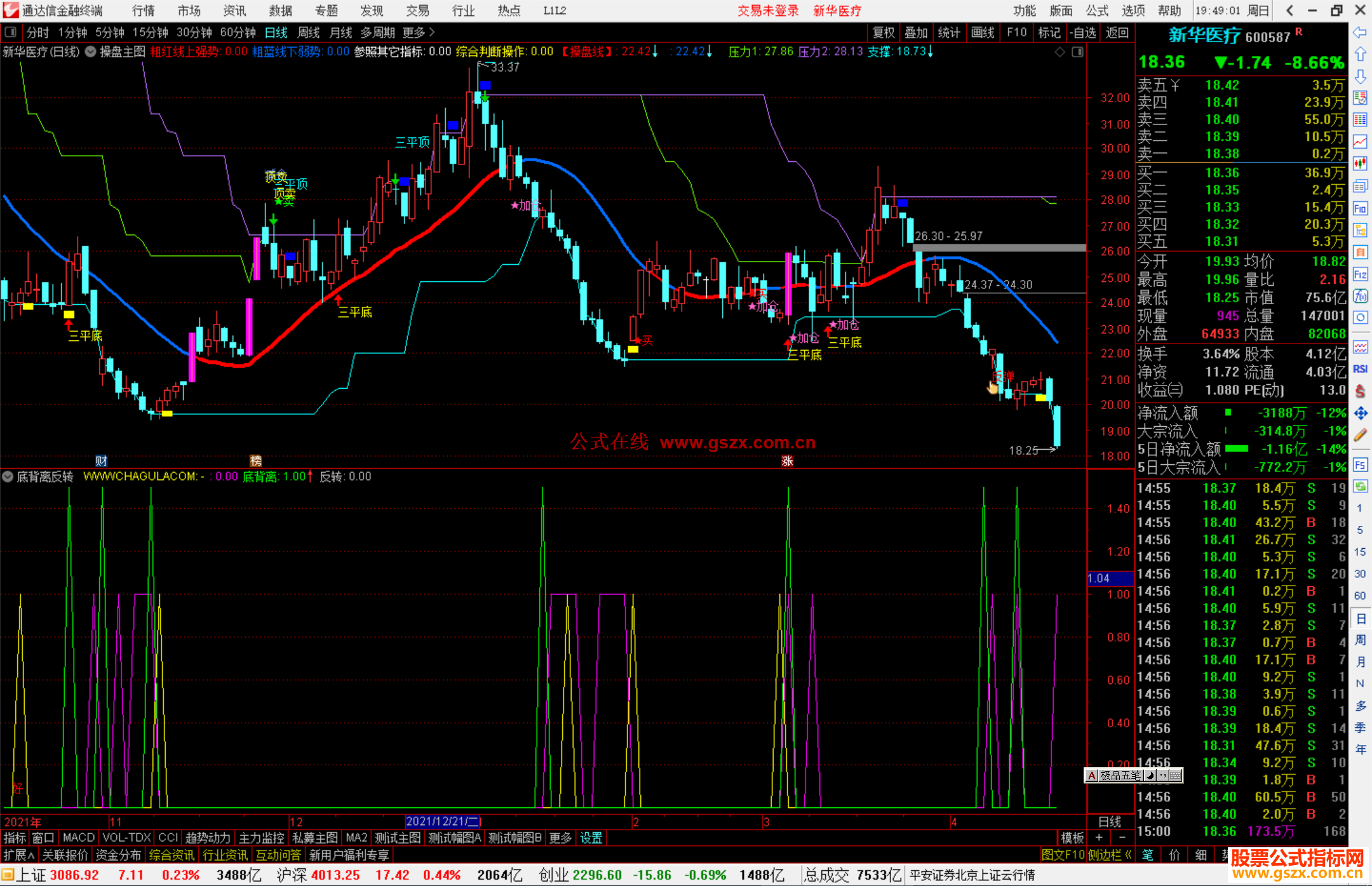Select the 月 monthly period toggle in sidebar
The image size is (1372, 886).
[1361, 662]
